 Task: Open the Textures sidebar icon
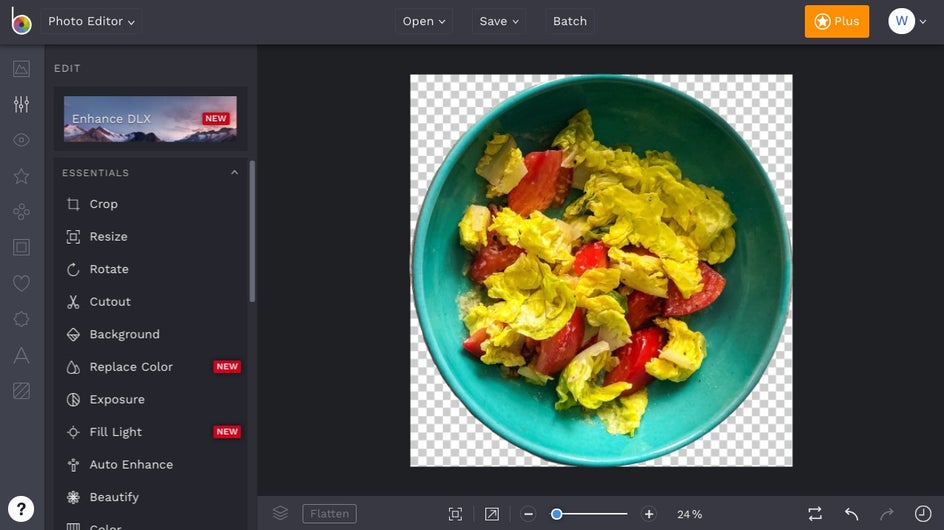click(21, 391)
